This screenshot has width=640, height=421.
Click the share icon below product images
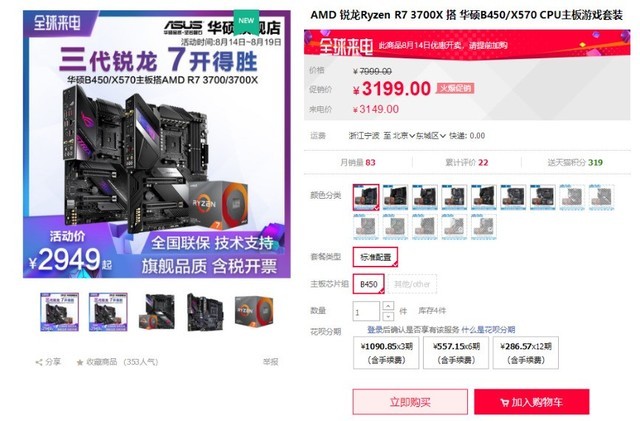39,362
